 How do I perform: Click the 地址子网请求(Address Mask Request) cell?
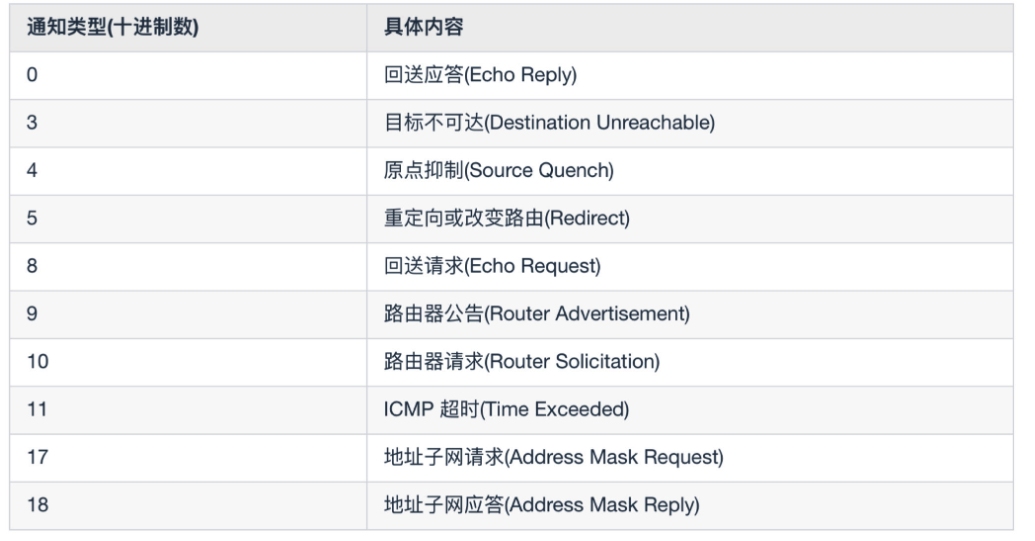pos(690,458)
